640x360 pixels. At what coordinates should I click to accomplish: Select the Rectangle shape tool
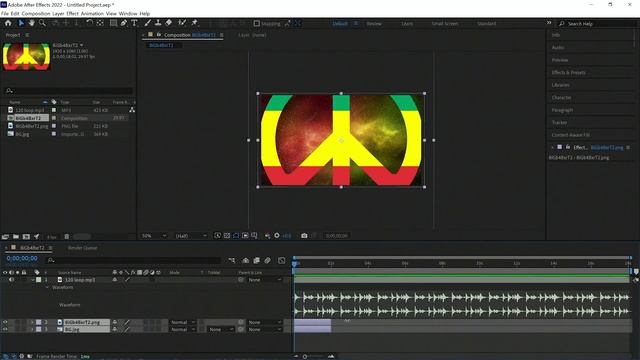[113, 23]
